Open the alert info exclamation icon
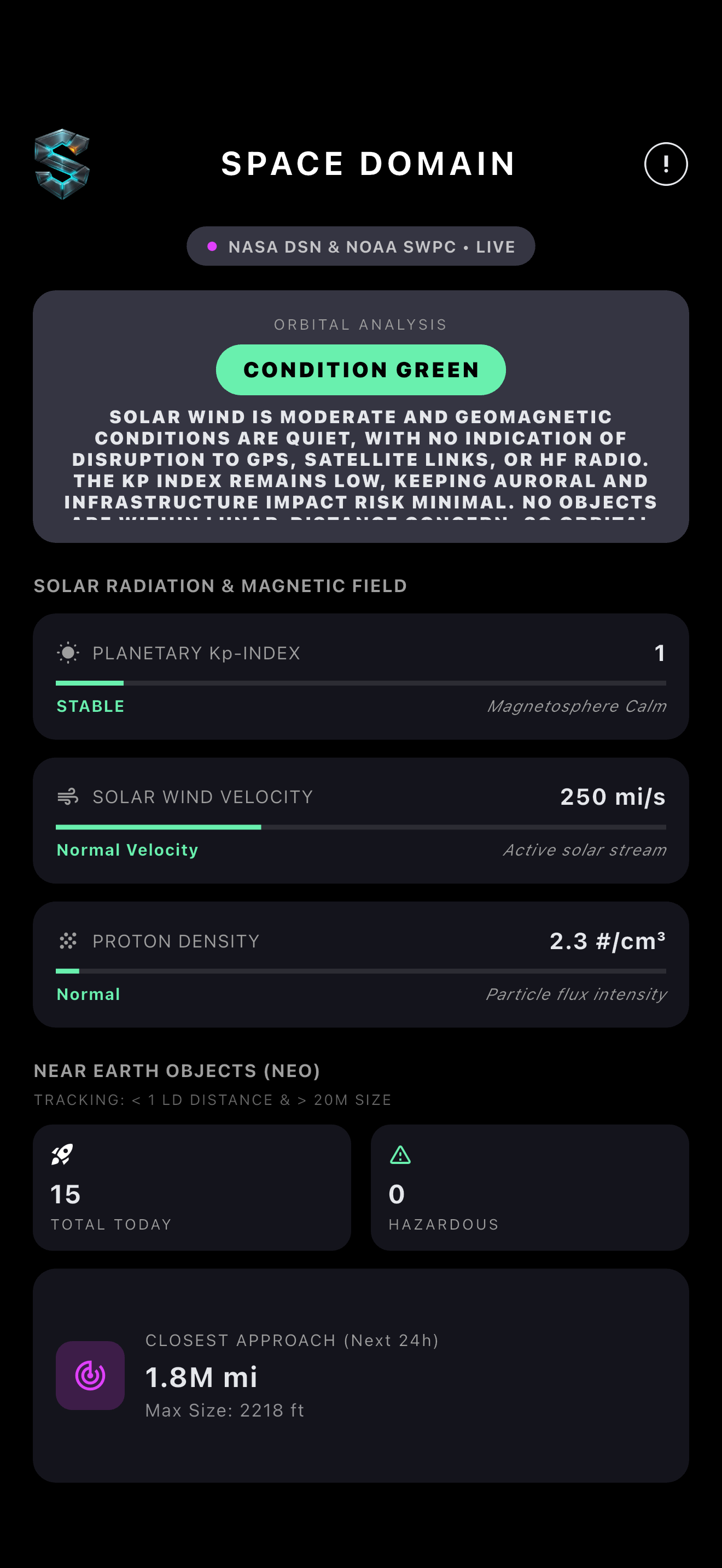 click(x=665, y=163)
